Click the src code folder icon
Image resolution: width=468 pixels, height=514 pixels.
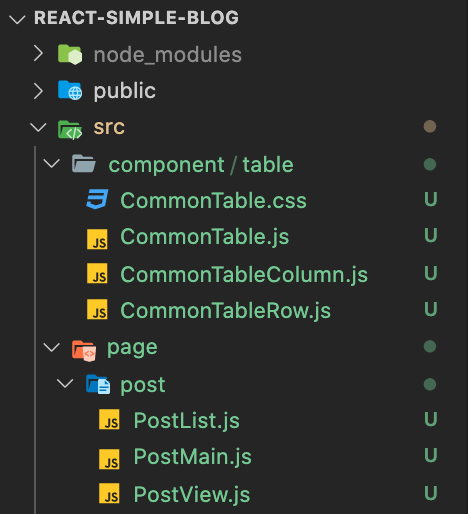(70, 129)
